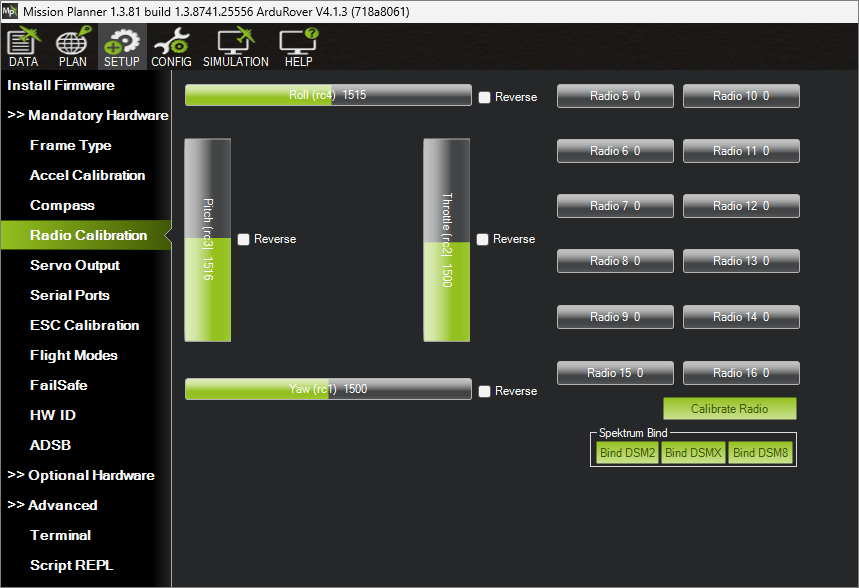Click the Radio 8 channel bar
Image resolution: width=859 pixels, height=588 pixels.
coord(615,261)
